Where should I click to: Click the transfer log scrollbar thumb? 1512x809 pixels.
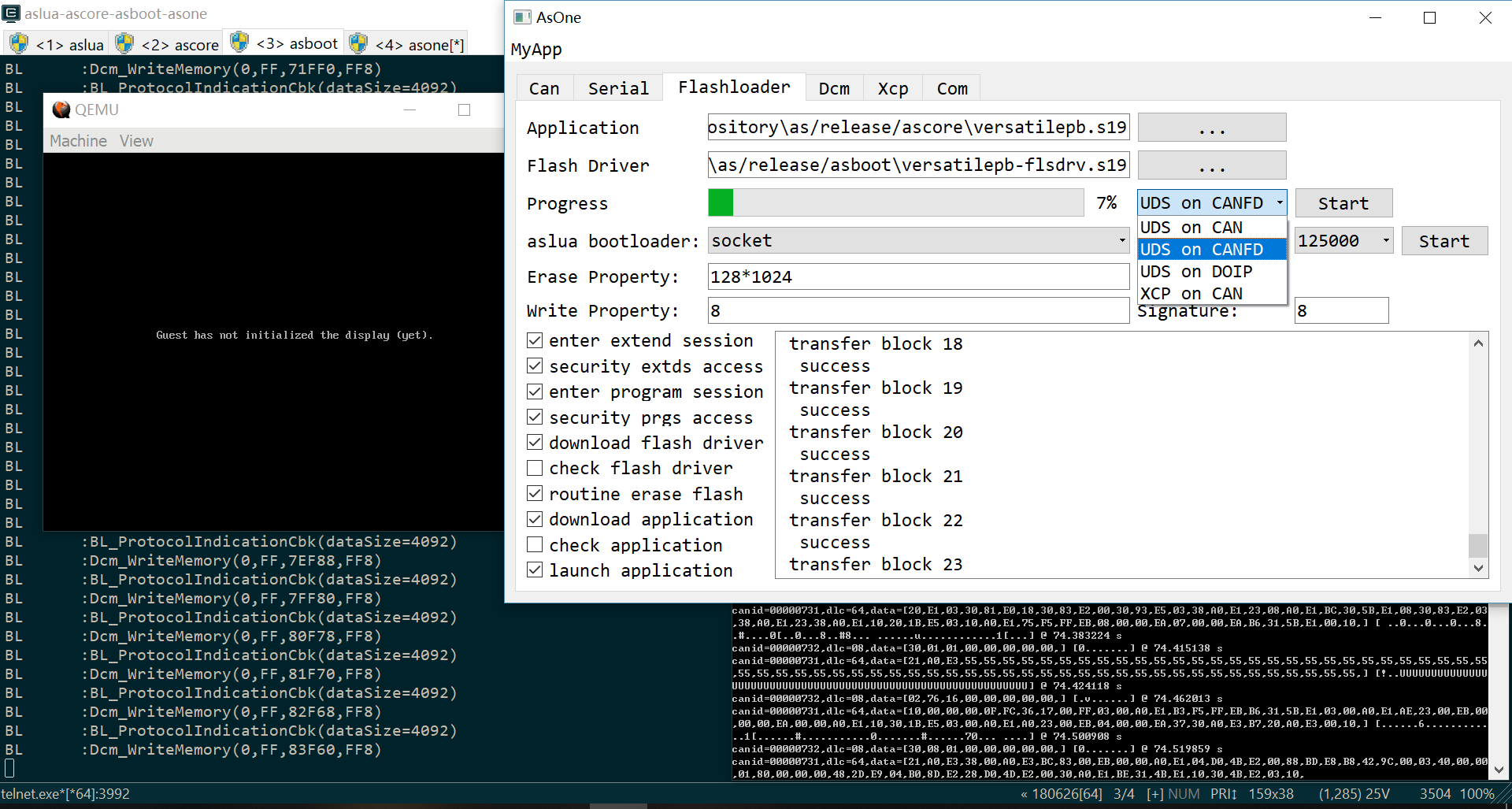point(1478,545)
